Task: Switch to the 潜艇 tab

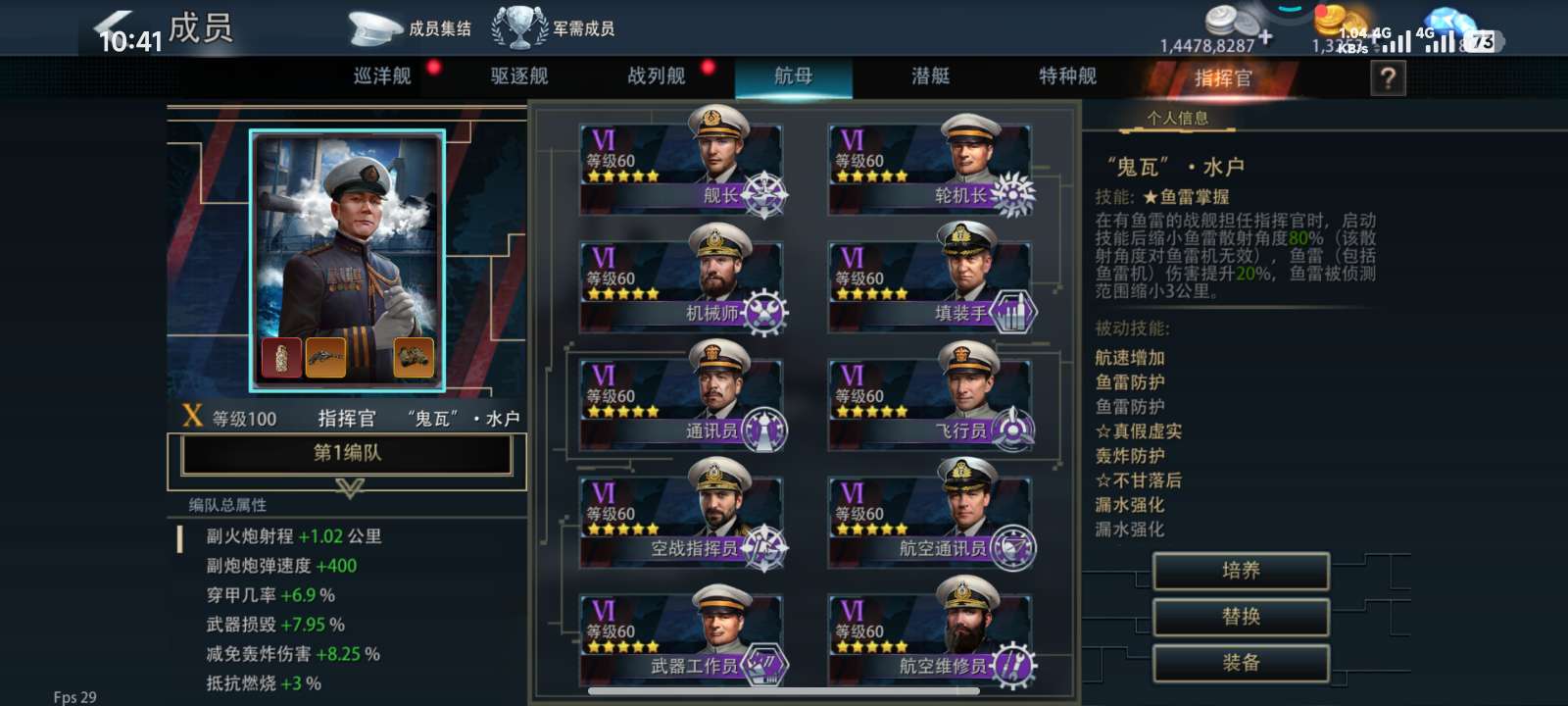Action: pyautogui.click(x=930, y=76)
